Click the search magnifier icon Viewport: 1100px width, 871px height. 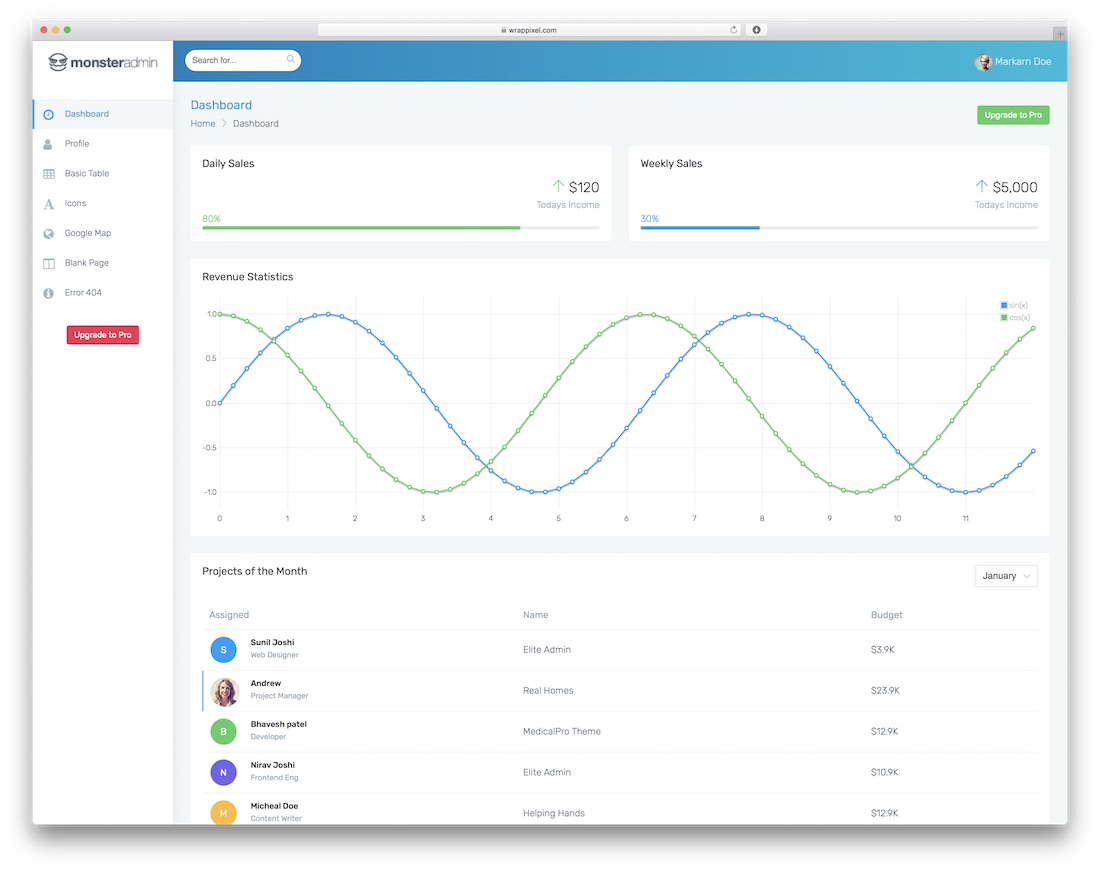click(290, 60)
